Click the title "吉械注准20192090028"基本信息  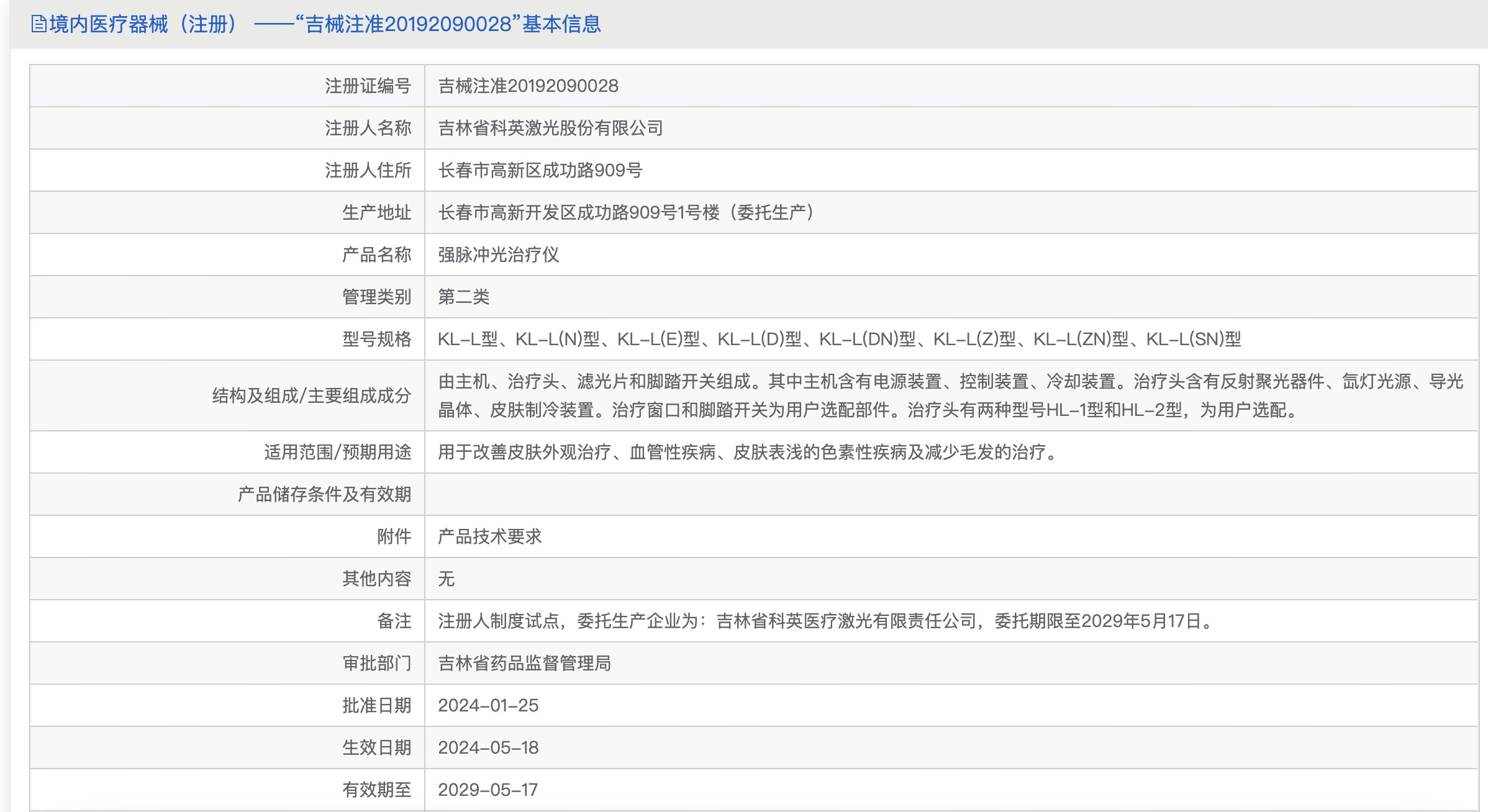click(448, 24)
